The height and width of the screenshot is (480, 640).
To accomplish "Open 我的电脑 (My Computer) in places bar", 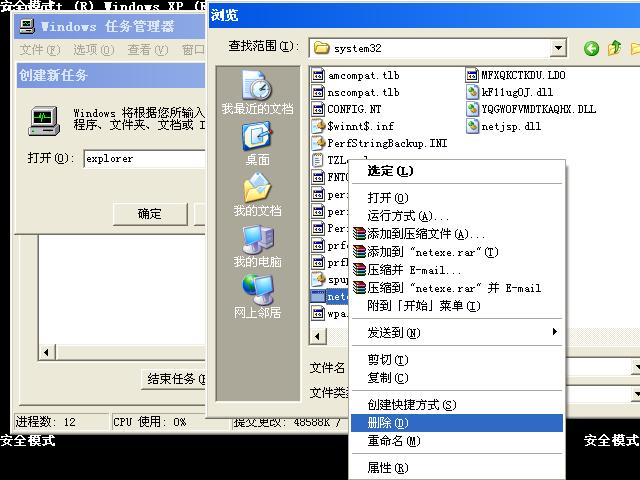I will pyautogui.click(x=257, y=246).
